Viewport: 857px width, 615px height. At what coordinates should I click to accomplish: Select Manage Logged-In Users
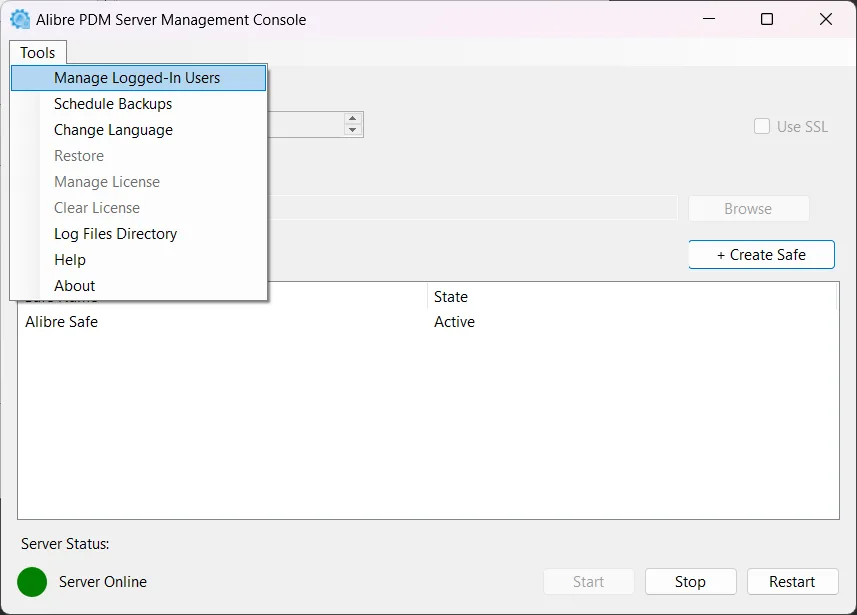point(138,78)
